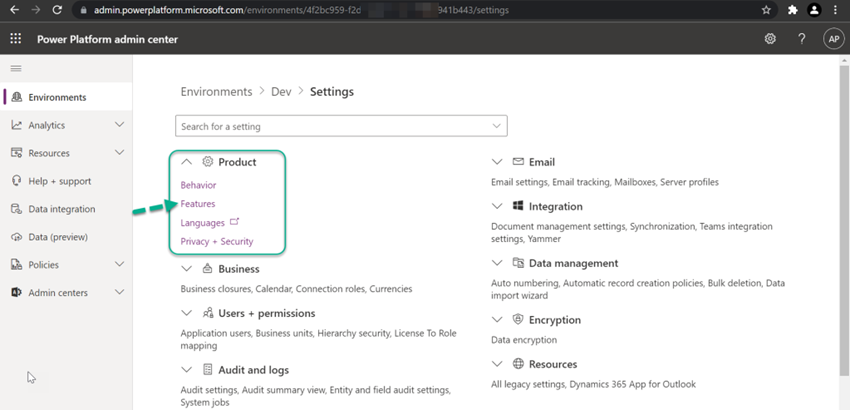This screenshot has height=410, width=850.
Task: Open Chrome three-dot menu
Action: pyautogui.click(x=835, y=10)
